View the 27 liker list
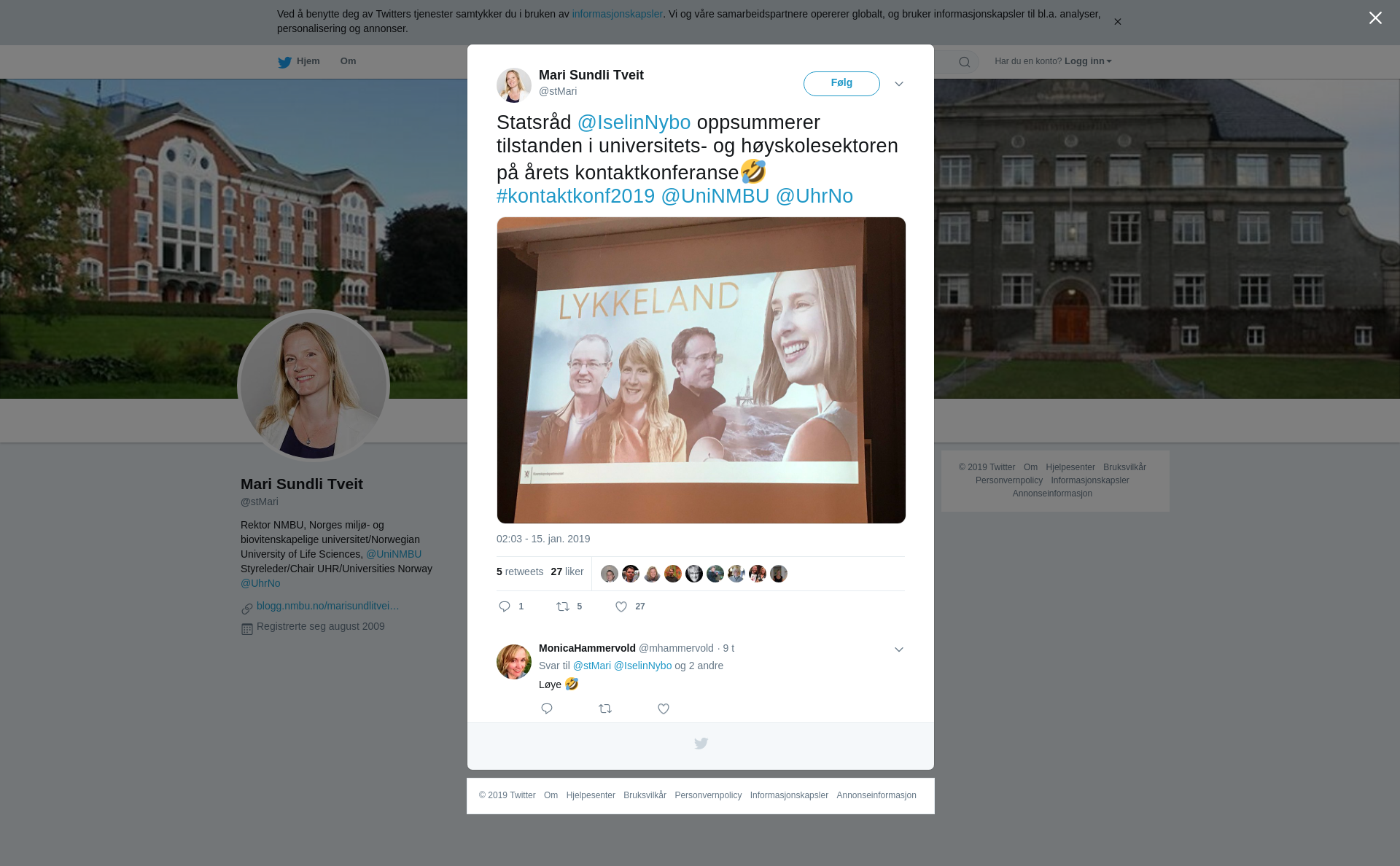The width and height of the screenshot is (1400, 866). coord(567,572)
